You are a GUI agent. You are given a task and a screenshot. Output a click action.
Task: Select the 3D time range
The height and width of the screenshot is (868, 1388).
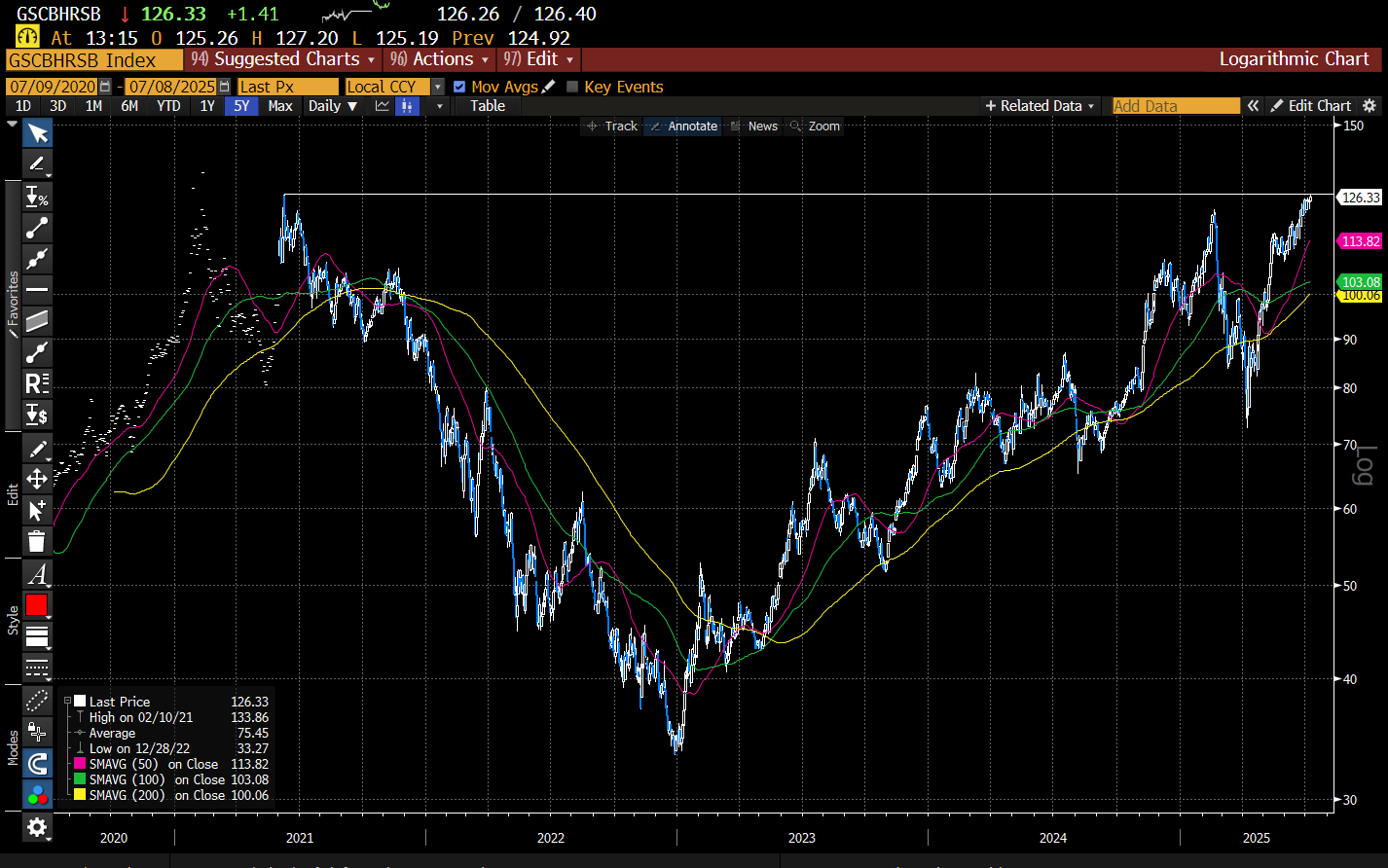(58, 106)
